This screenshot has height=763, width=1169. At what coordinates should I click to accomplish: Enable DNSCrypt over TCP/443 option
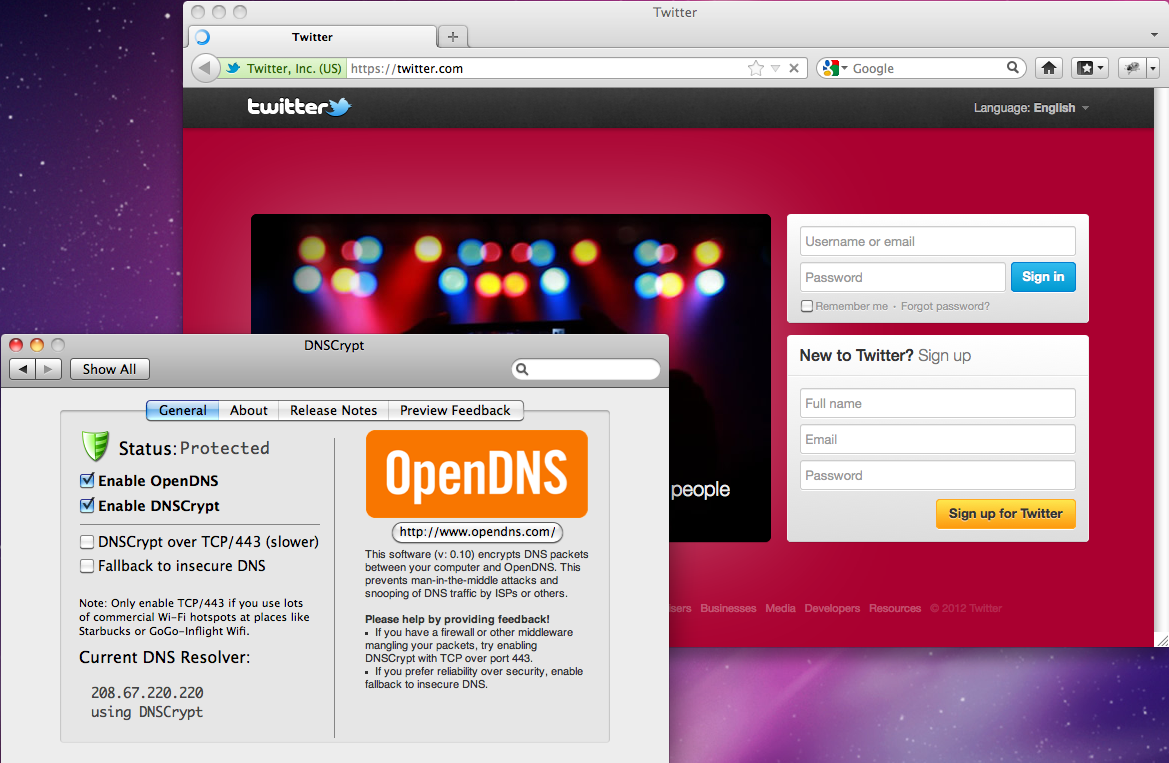[x=88, y=542]
